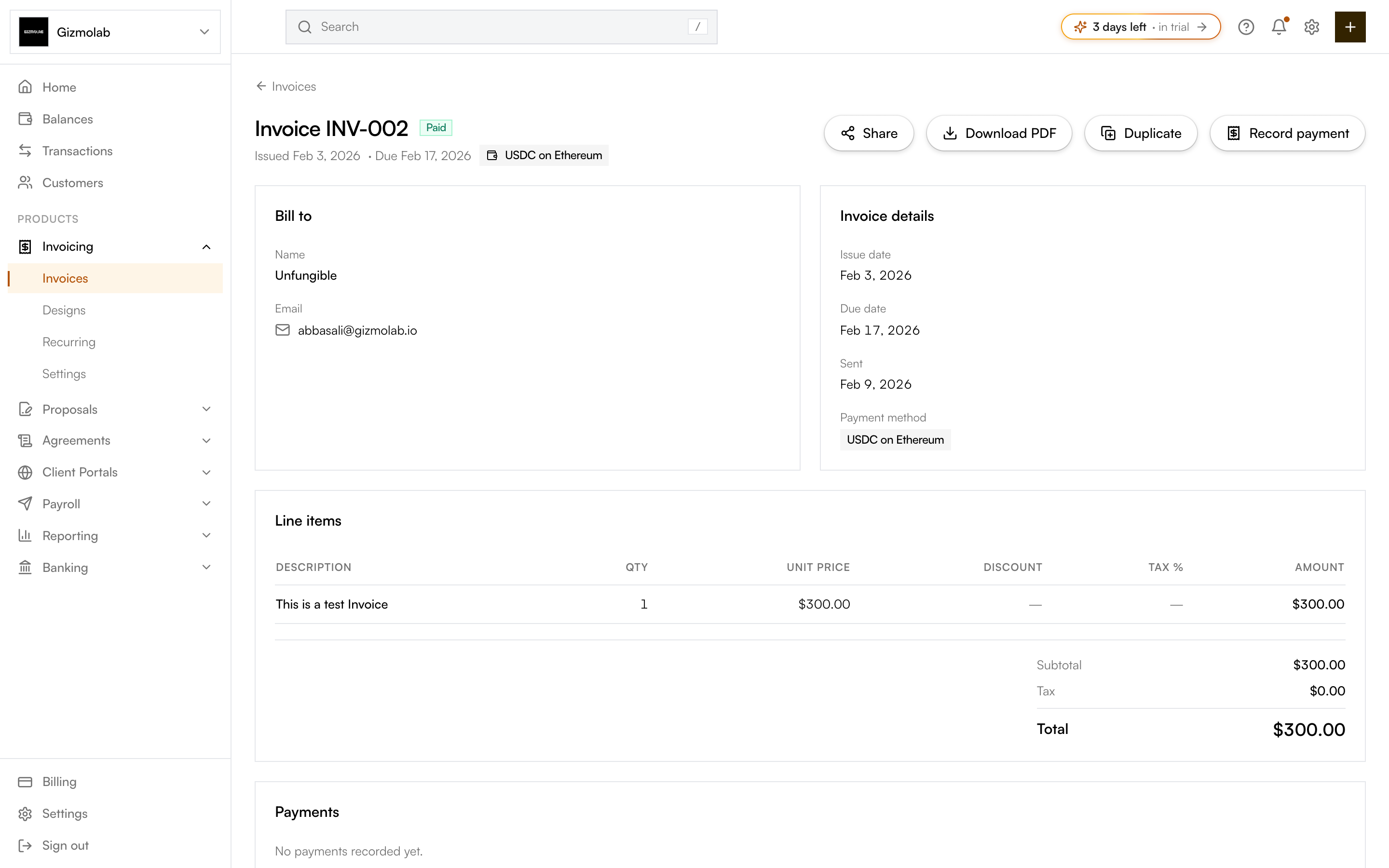This screenshot has height=868, width=1389.
Task: Expand the Payroll section chevron
Action: tap(206, 503)
